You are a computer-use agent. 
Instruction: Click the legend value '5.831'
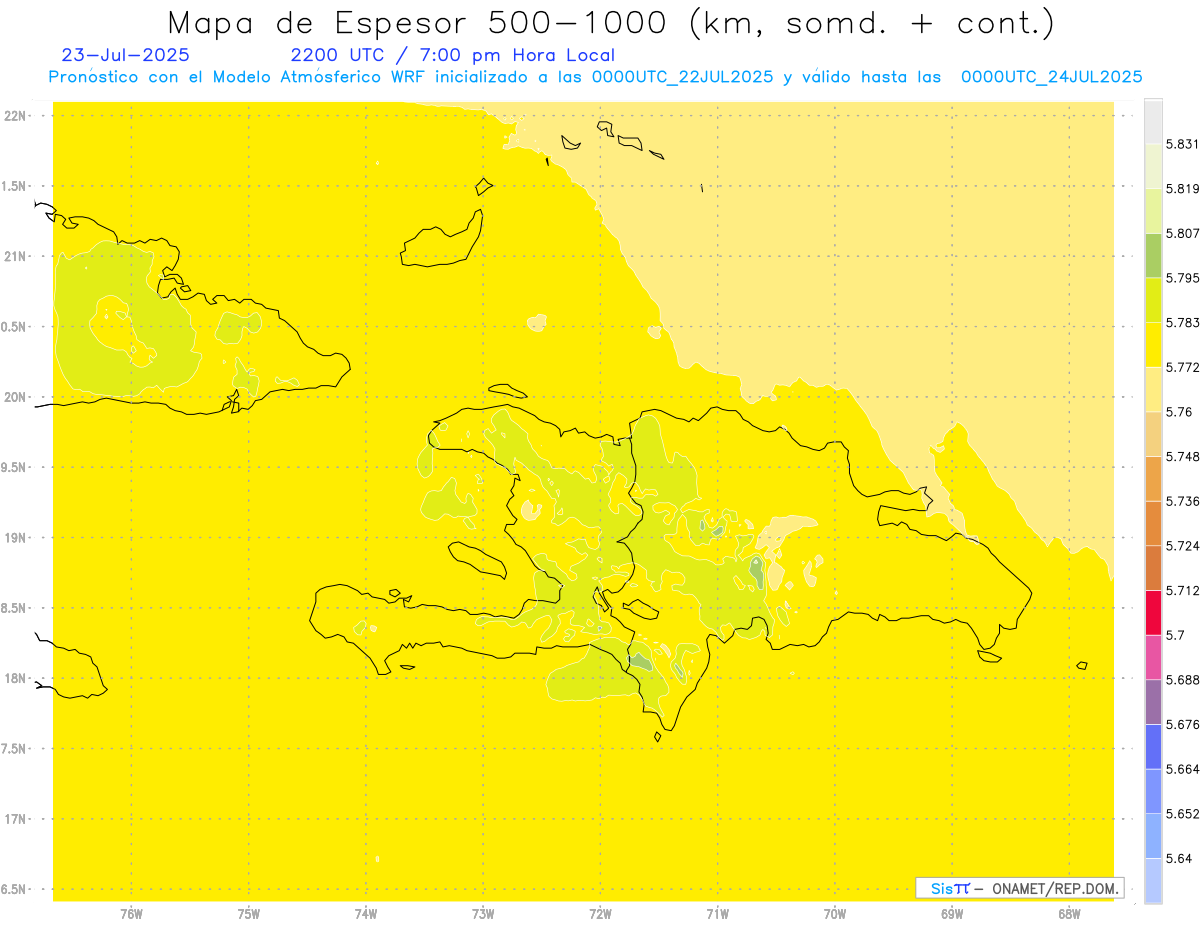click(1183, 144)
